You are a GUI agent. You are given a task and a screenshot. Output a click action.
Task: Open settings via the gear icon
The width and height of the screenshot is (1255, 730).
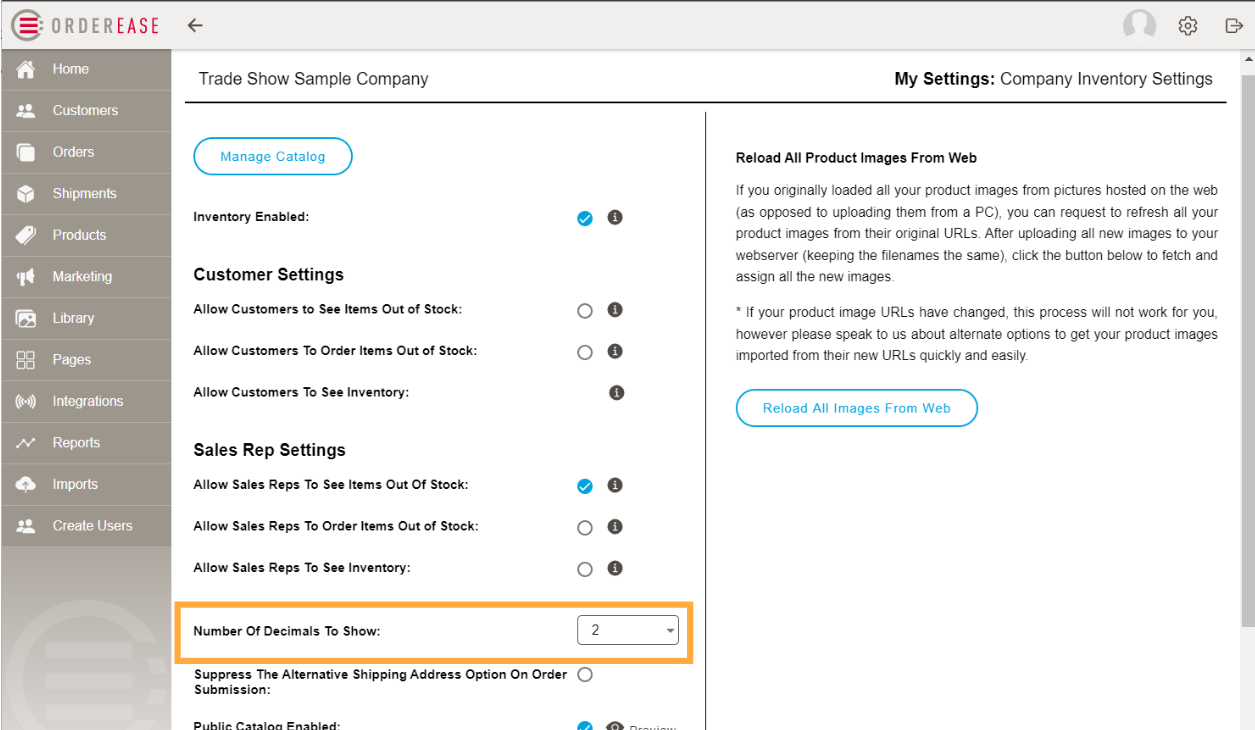click(x=1187, y=25)
